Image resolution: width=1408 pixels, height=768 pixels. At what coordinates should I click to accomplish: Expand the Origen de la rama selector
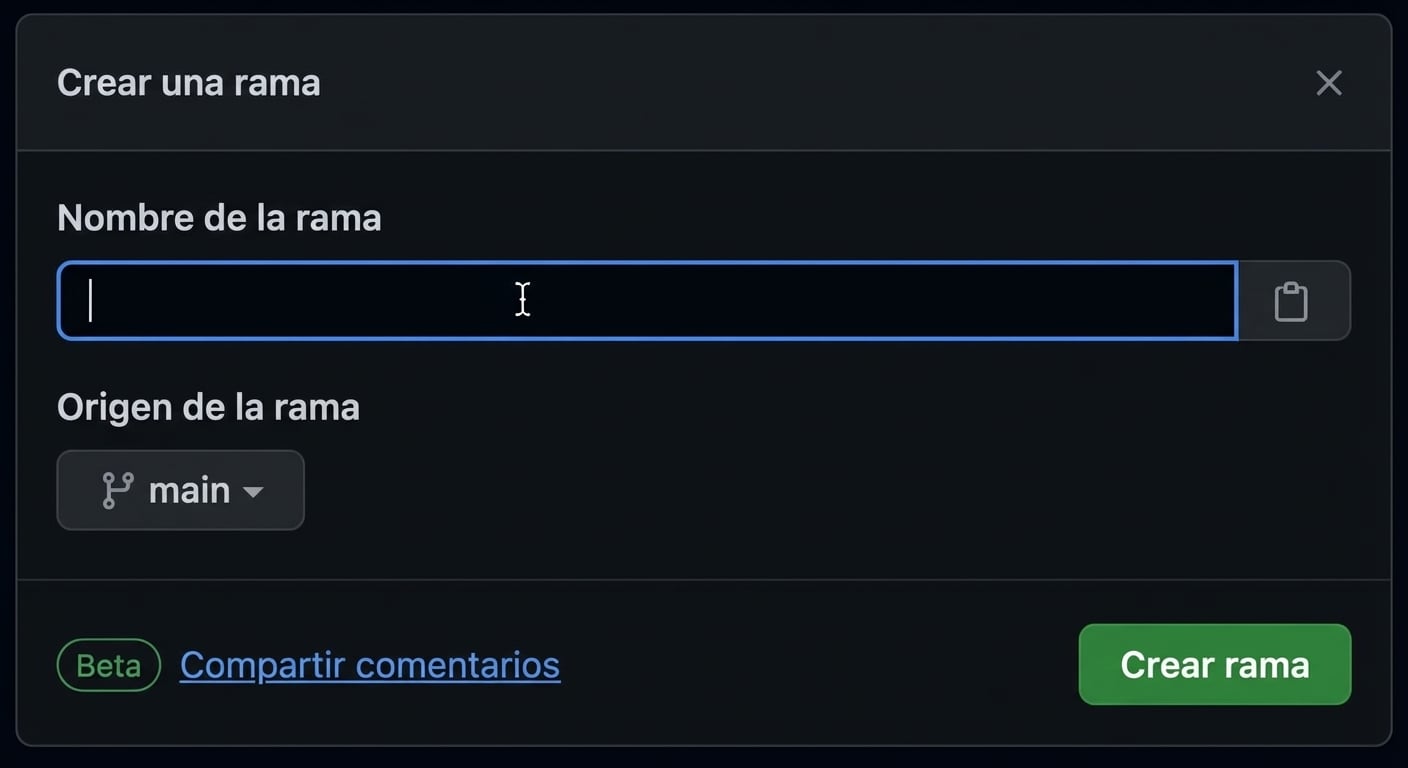click(181, 490)
